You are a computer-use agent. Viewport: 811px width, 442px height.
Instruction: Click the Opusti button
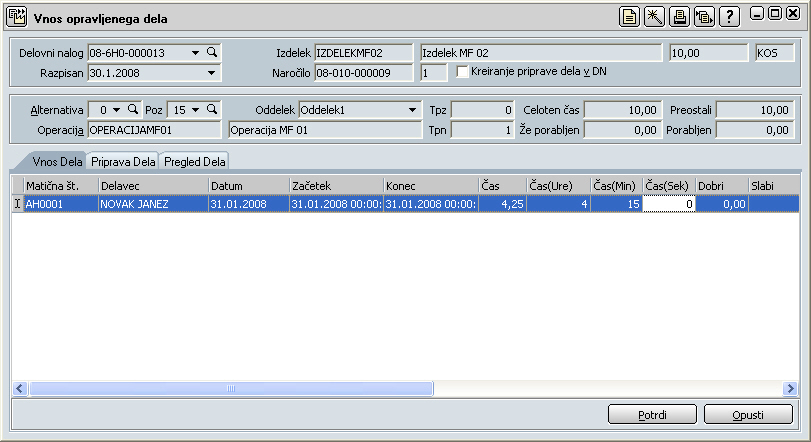(748, 414)
